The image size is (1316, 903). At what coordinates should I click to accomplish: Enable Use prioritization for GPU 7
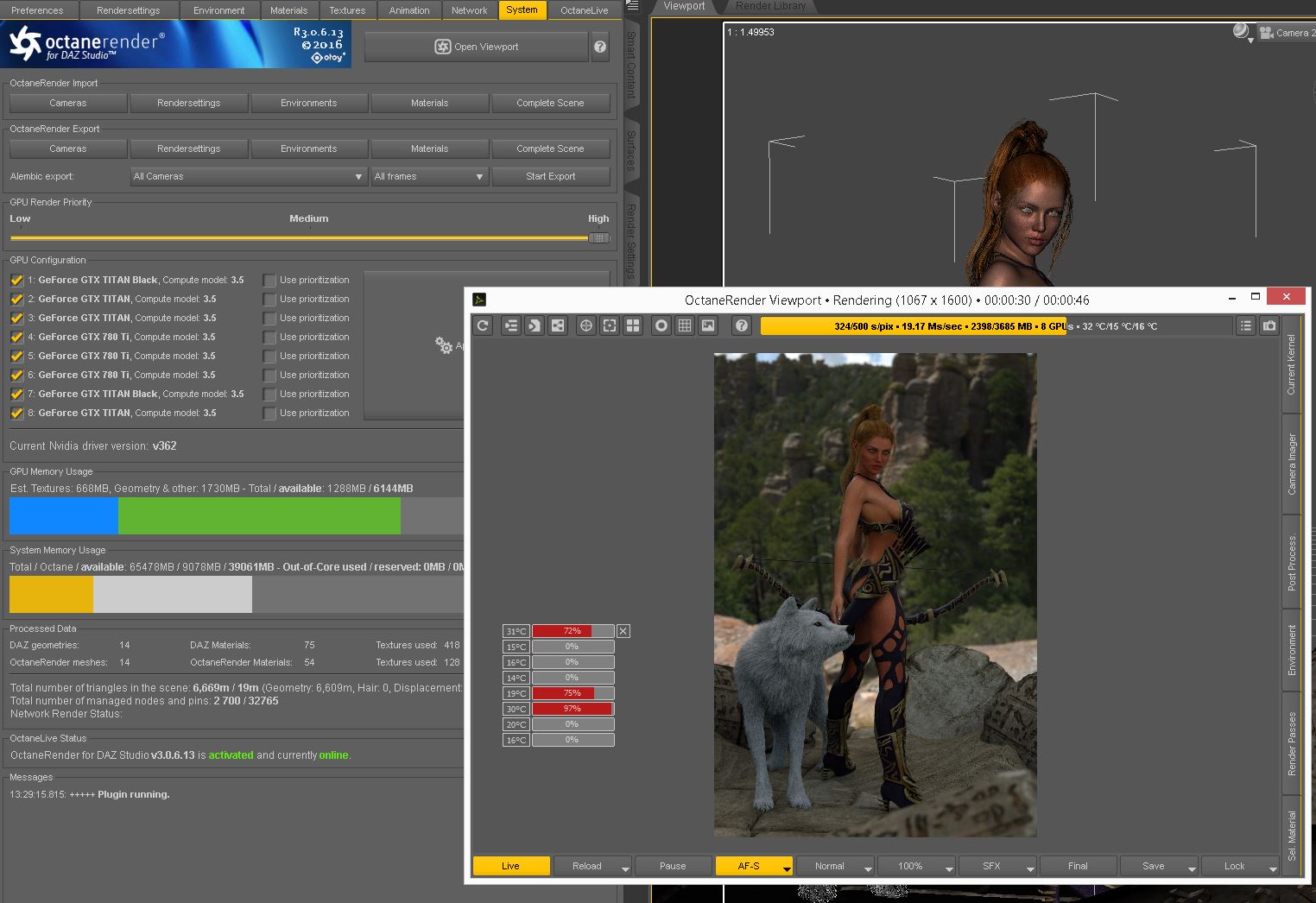coord(269,395)
